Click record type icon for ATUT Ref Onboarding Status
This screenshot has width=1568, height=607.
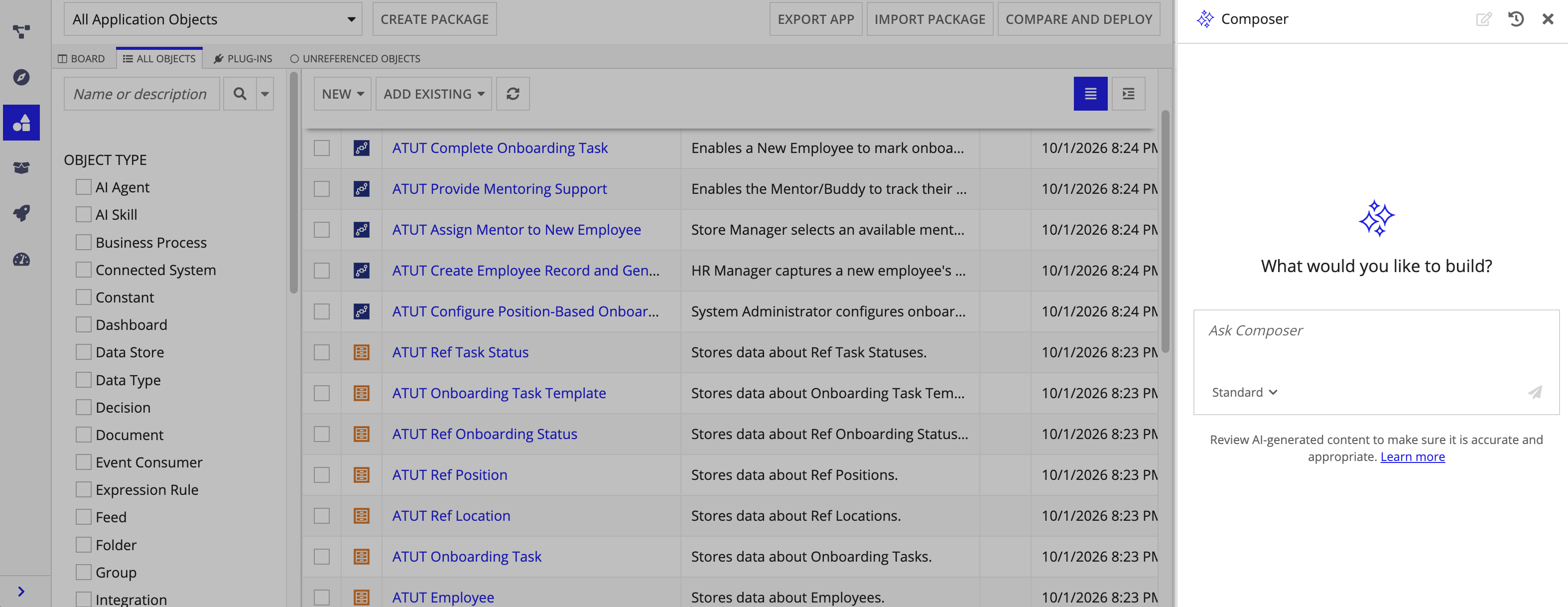(x=362, y=434)
